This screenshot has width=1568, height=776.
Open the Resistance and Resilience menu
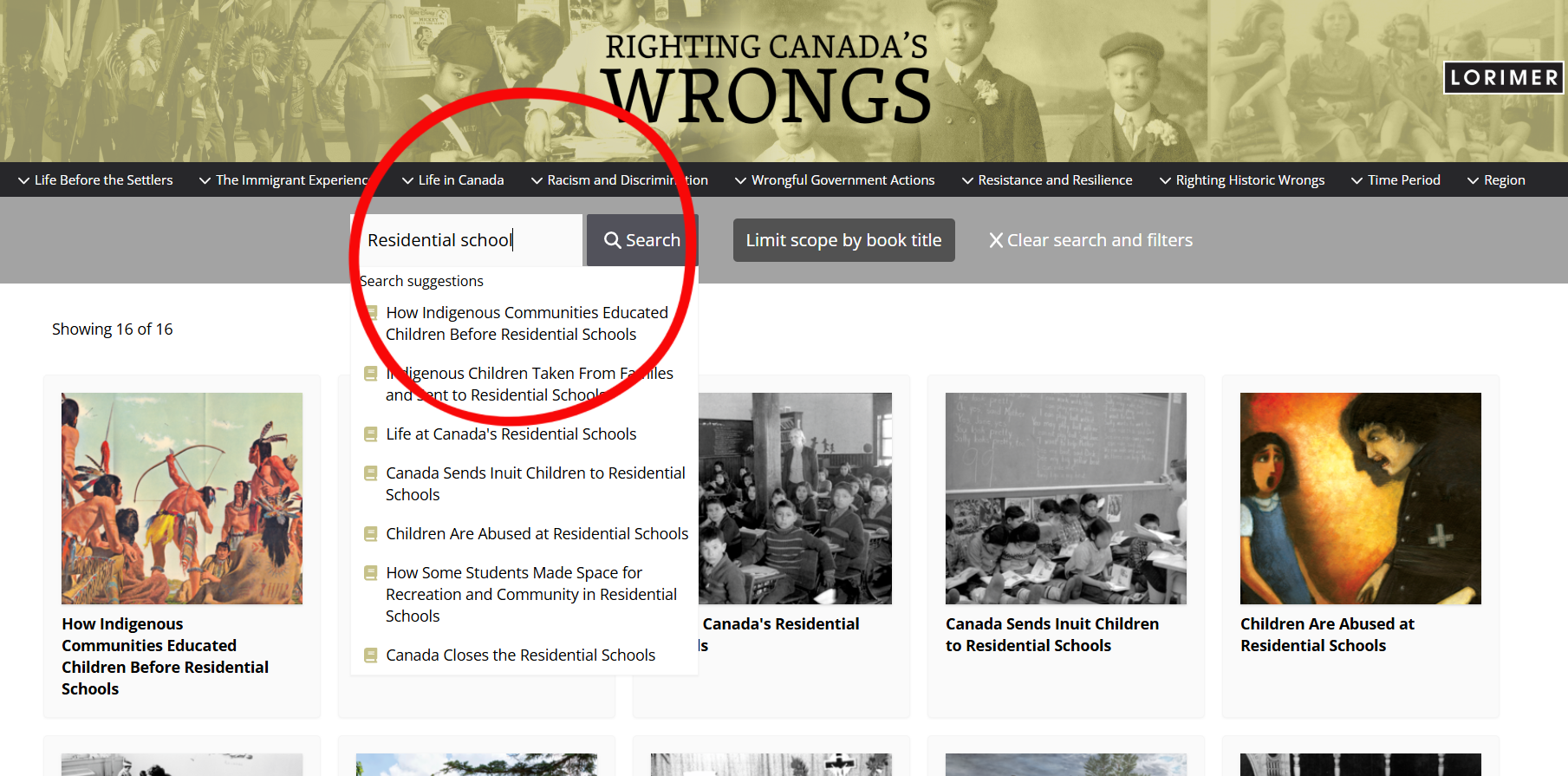[1047, 179]
